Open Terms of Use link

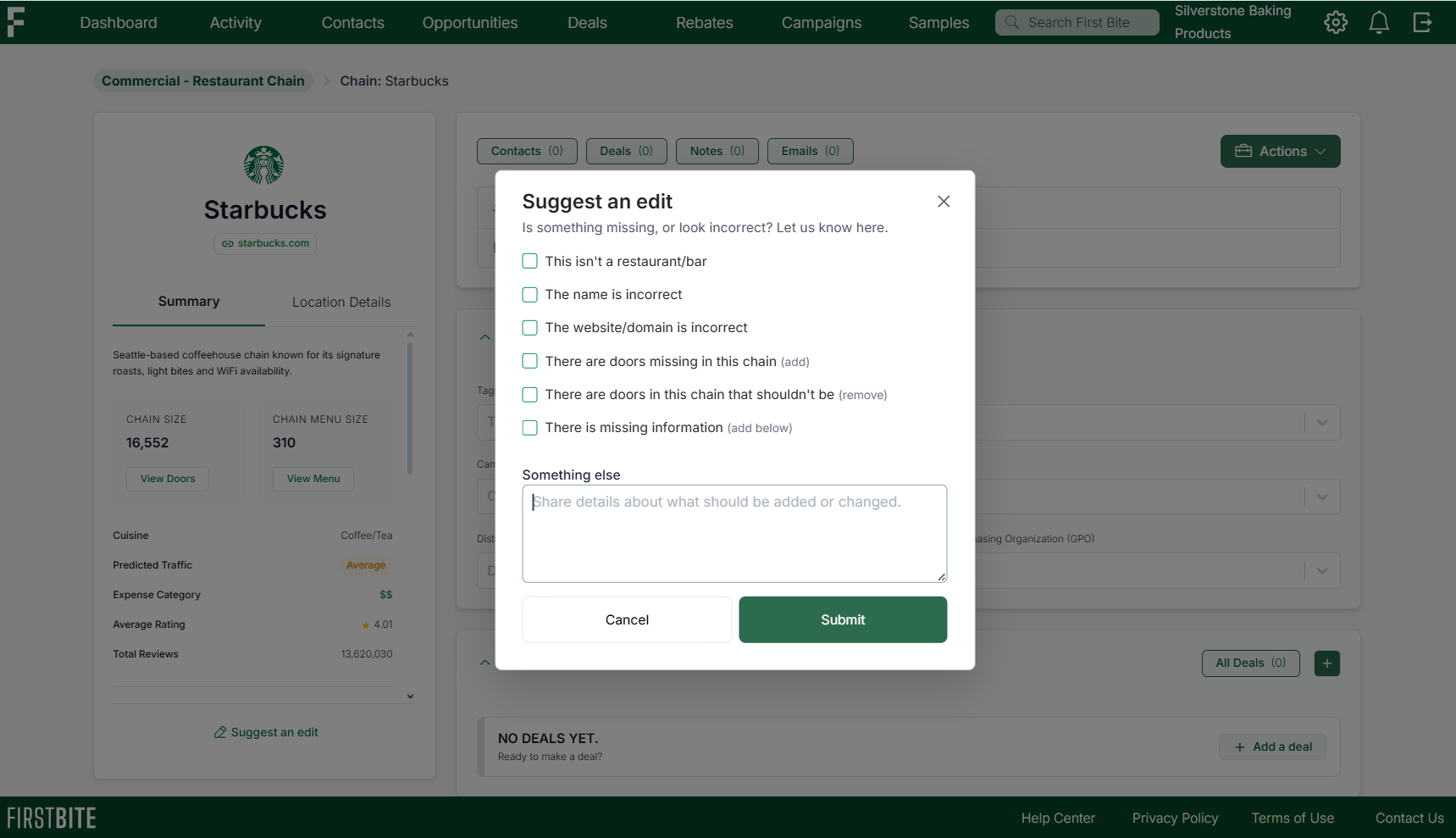click(x=1293, y=819)
